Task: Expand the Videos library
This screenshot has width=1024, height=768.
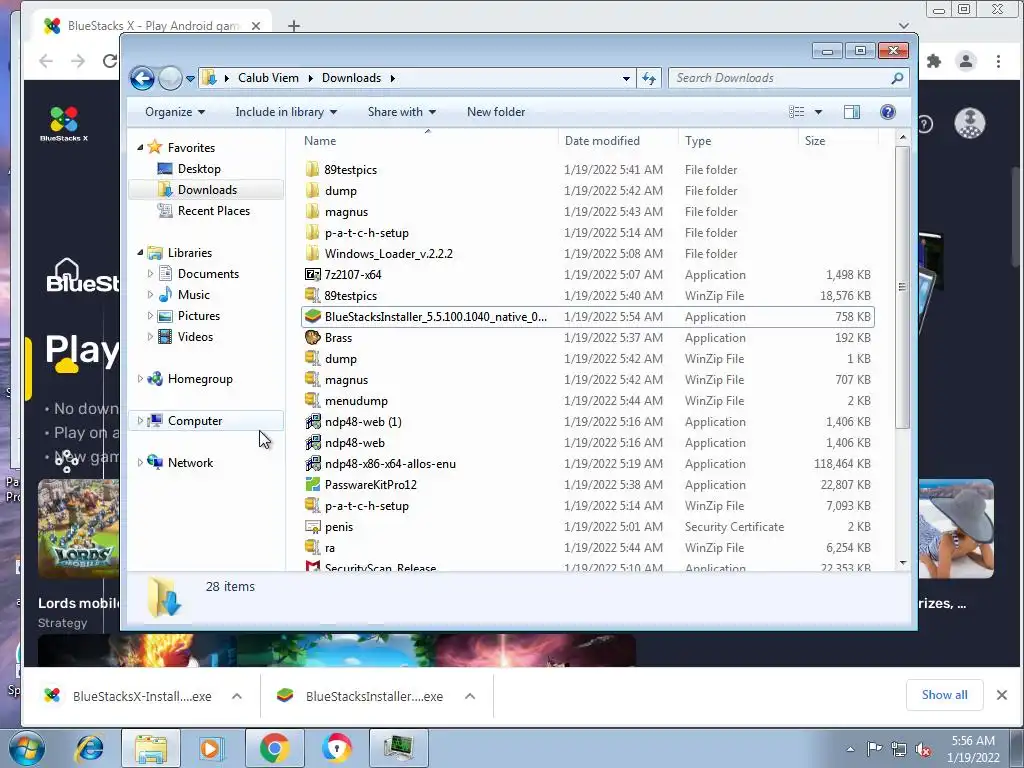Action: coord(150,336)
